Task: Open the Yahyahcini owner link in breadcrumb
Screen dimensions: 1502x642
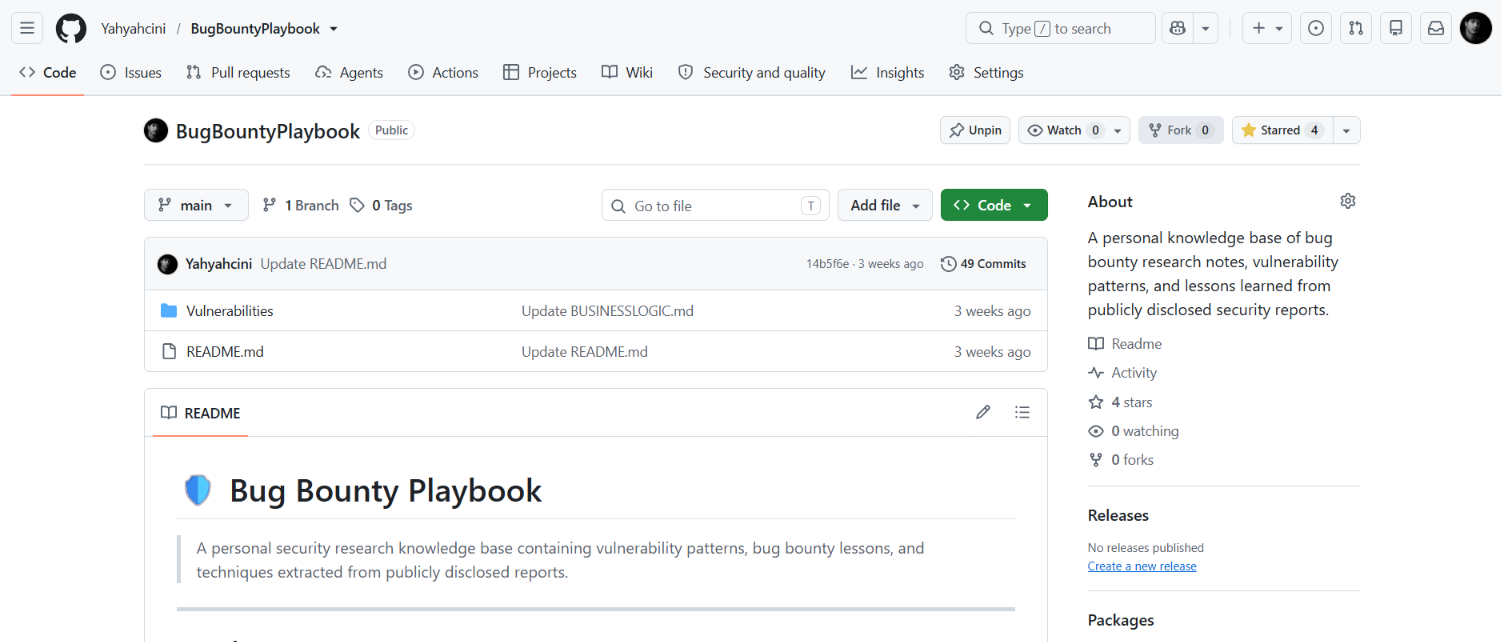Action: click(133, 29)
